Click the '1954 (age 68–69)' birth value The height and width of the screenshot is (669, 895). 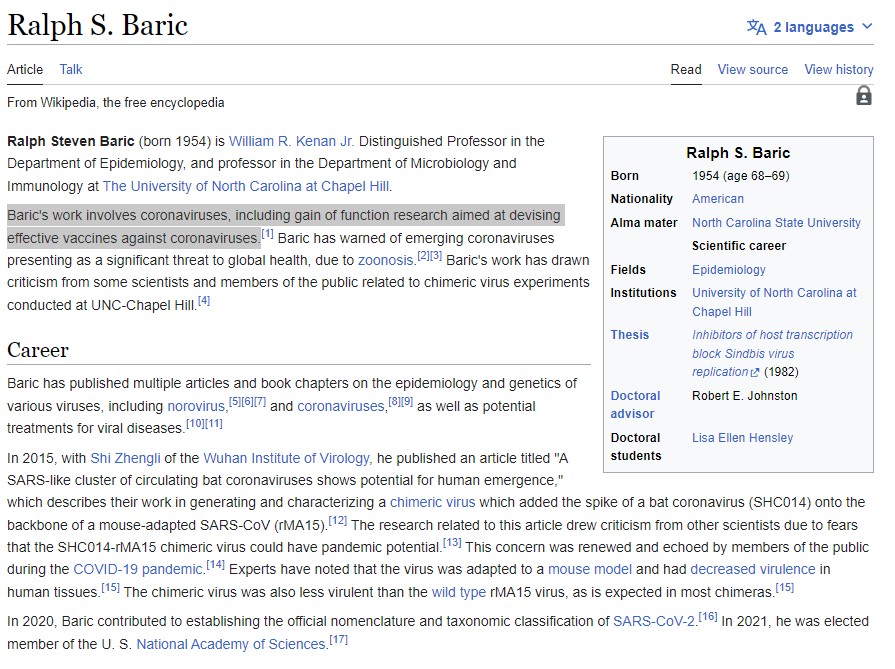741,176
